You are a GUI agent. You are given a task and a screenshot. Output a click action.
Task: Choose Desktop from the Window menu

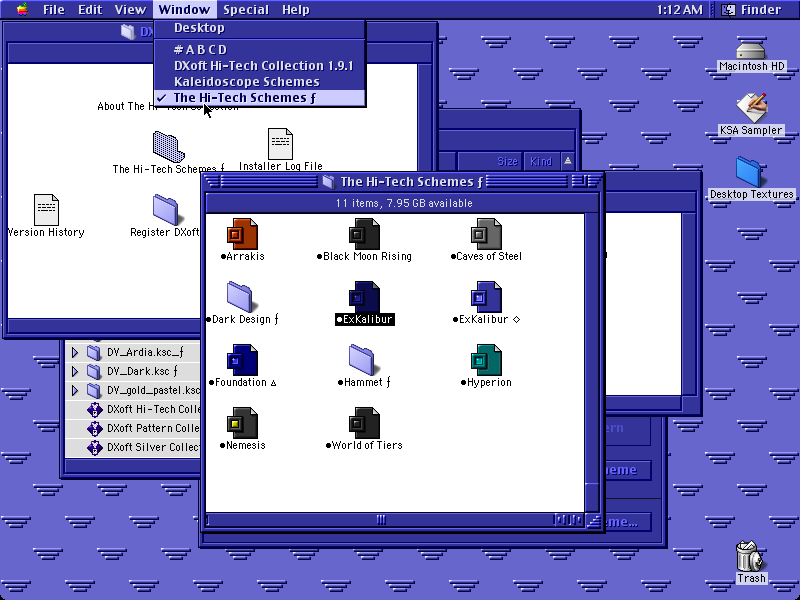click(260, 28)
